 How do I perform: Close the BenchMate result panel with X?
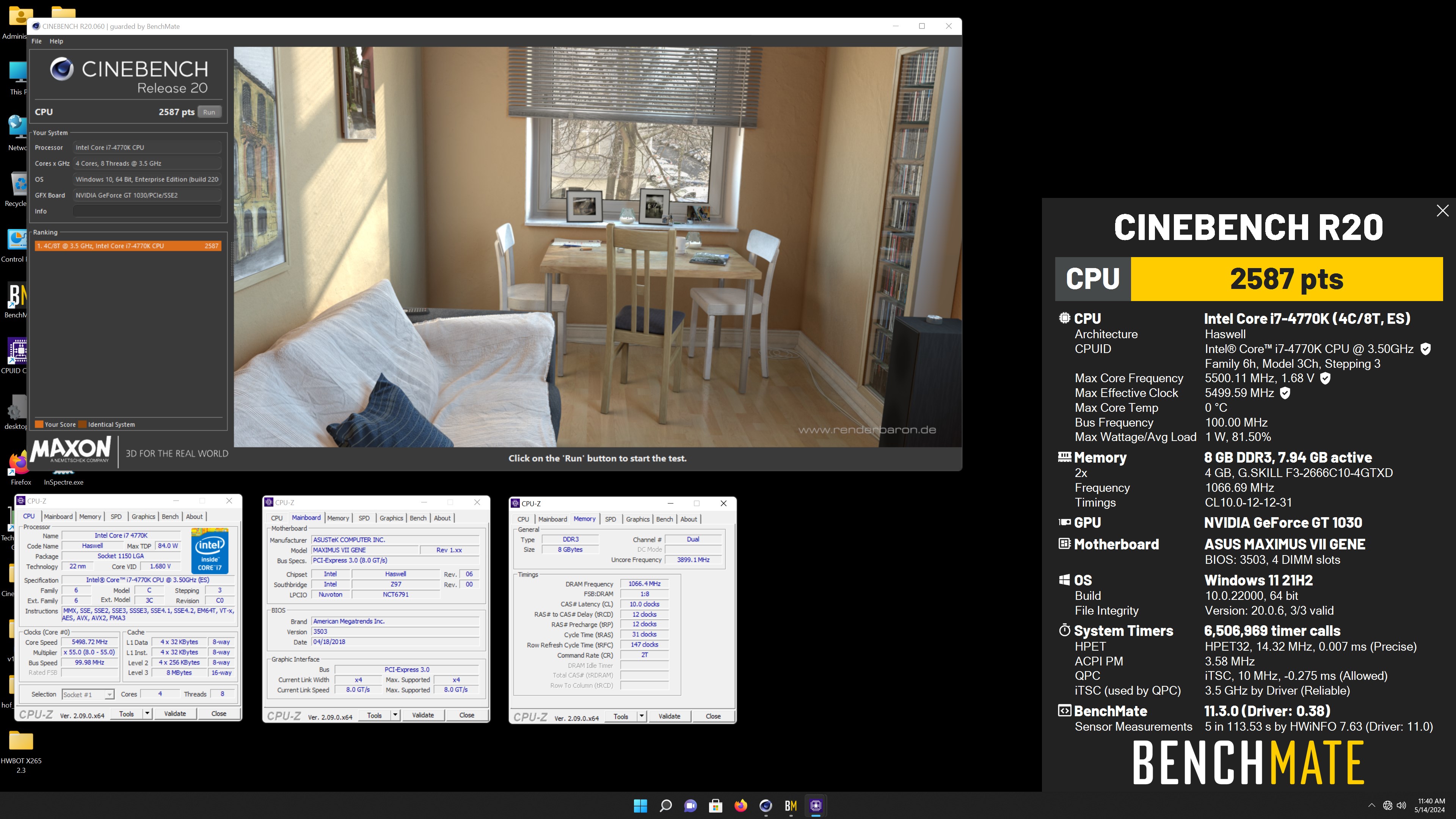pos(1442,211)
